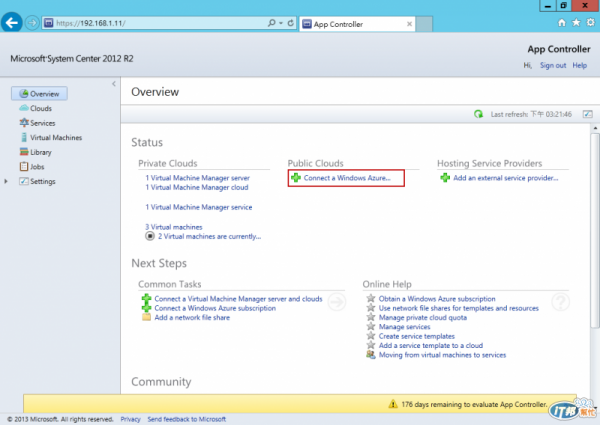Select the App Controller tab
The height and width of the screenshot is (425, 600).
(x=357, y=24)
